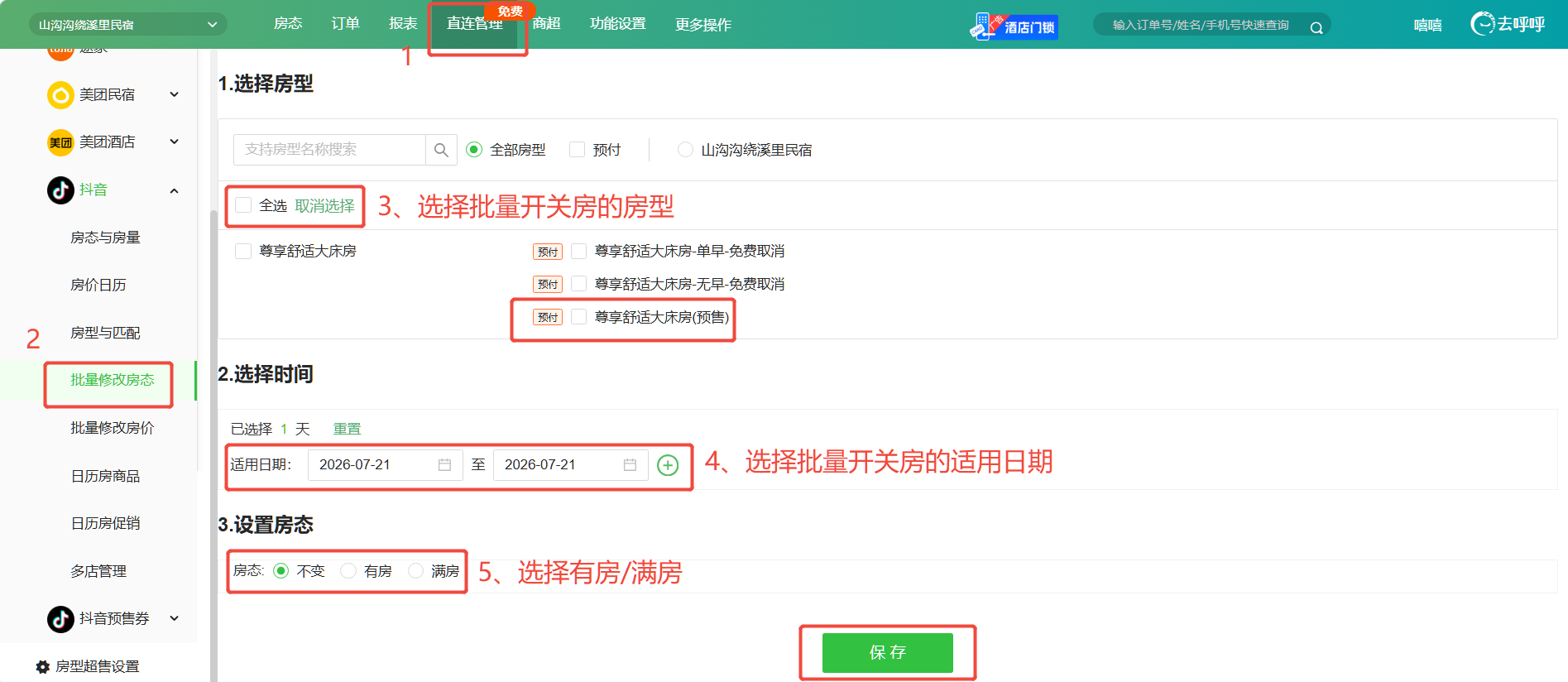The width and height of the screenshot is (1568, 682).
Task: Open the 报表 top menu
Action: [x=403, y=24]
